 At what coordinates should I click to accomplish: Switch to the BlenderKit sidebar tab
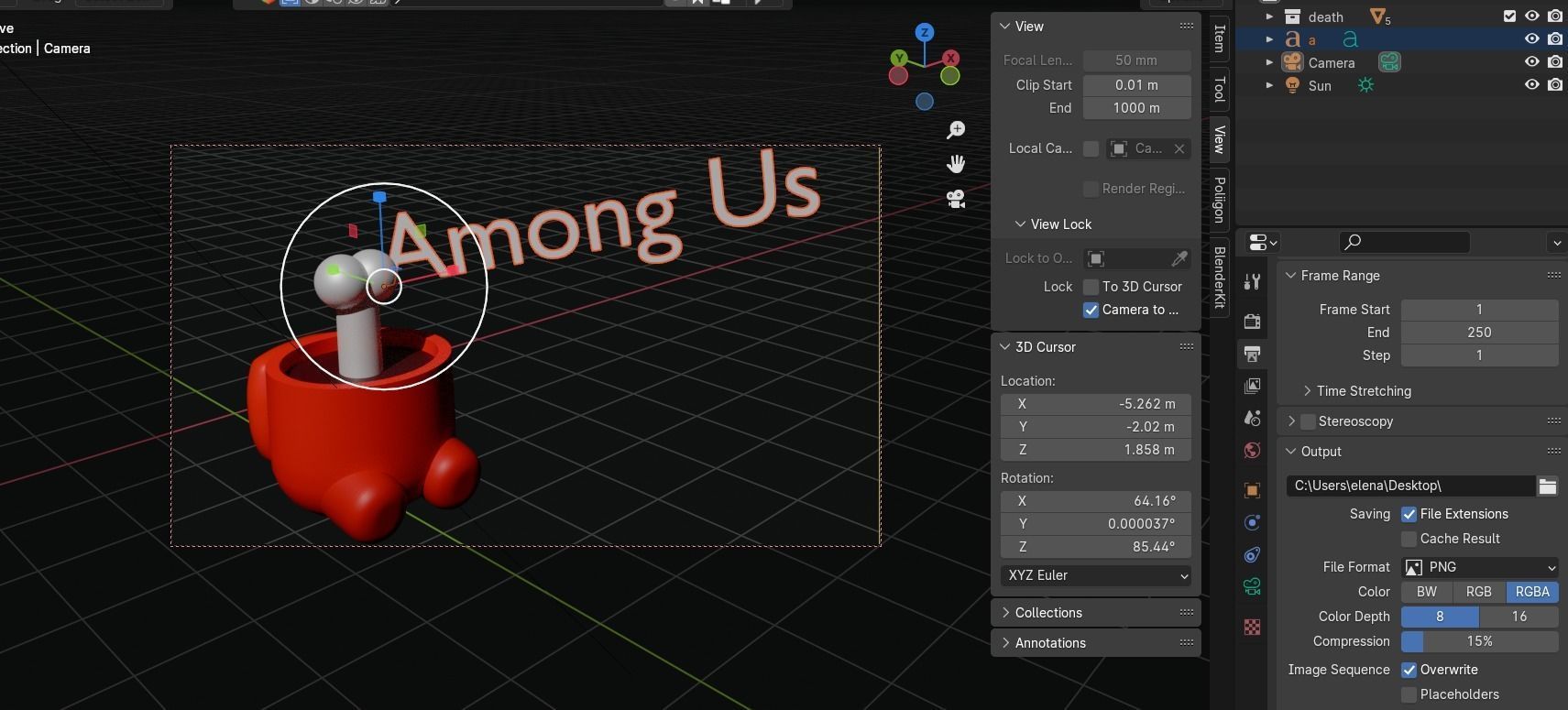coord(1219,277)
